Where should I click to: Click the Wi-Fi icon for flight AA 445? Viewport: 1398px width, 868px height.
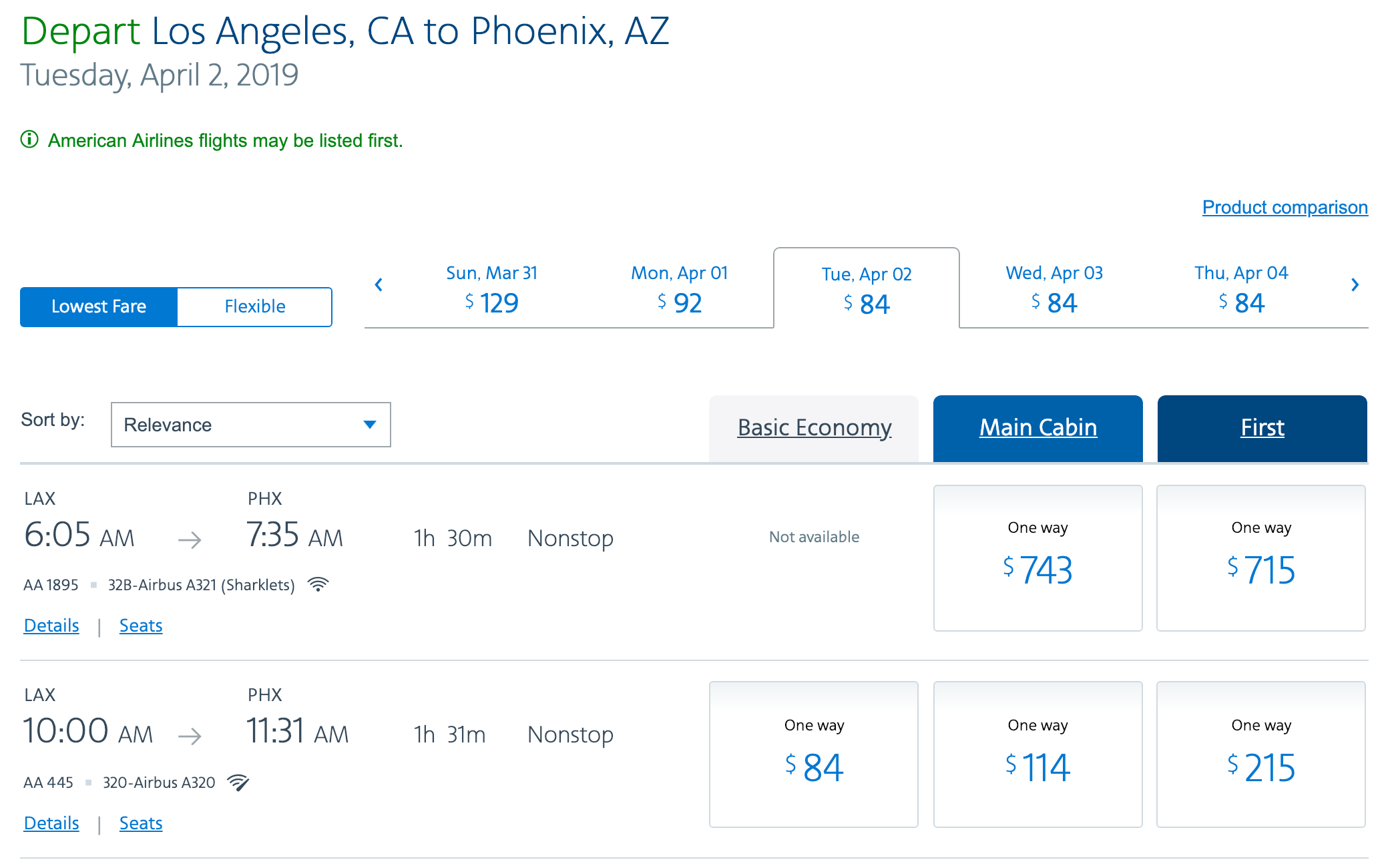(238, 783)
